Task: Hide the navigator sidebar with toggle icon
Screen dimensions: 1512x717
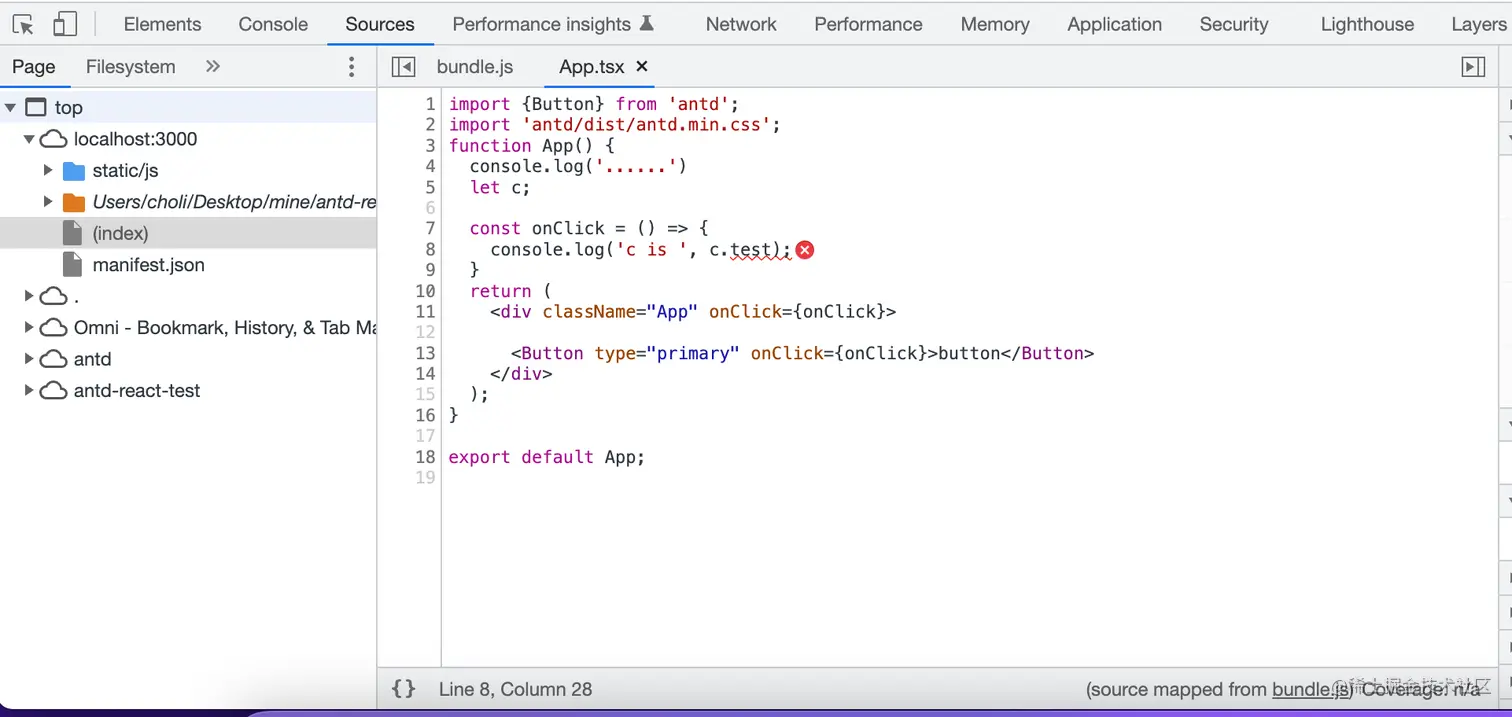Action: pos(403,67)
